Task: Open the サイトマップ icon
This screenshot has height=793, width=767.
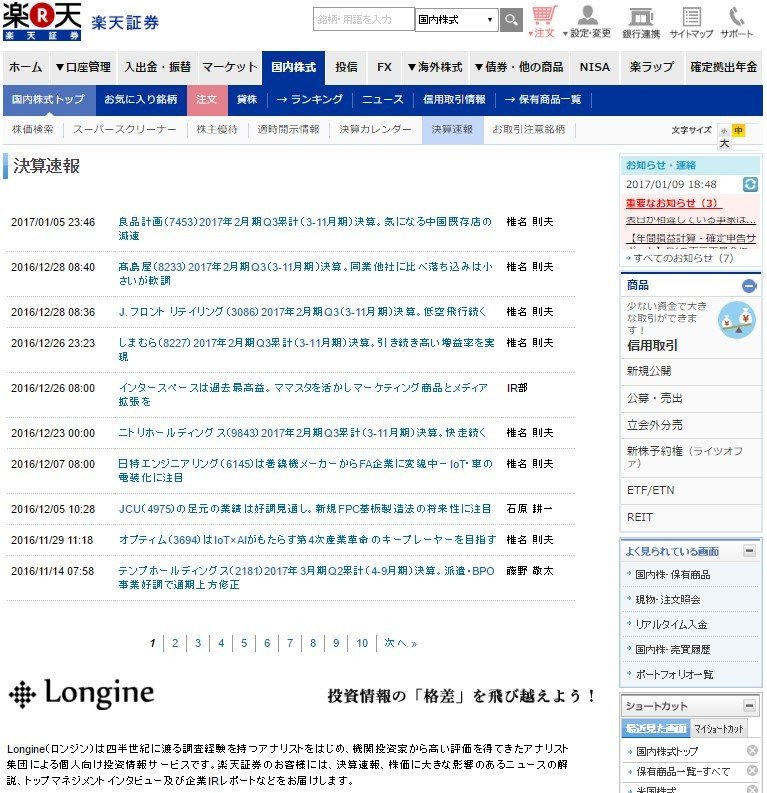Action: tap(691, 21)
